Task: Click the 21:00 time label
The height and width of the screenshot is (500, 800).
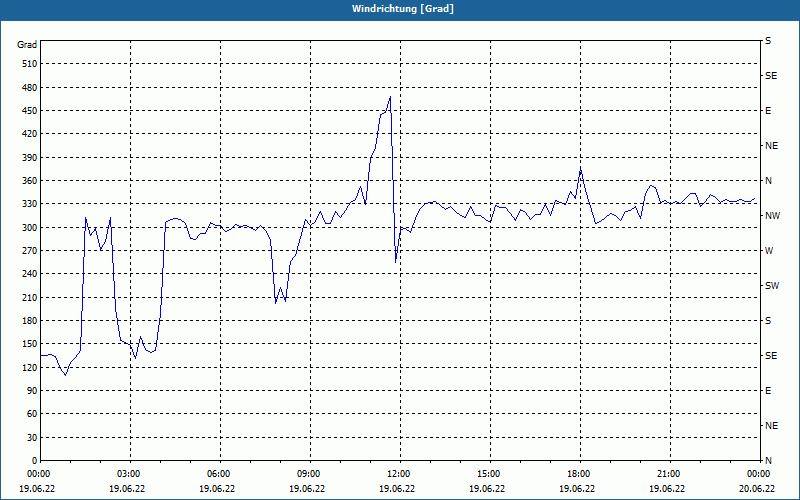Action: [669, 474]
